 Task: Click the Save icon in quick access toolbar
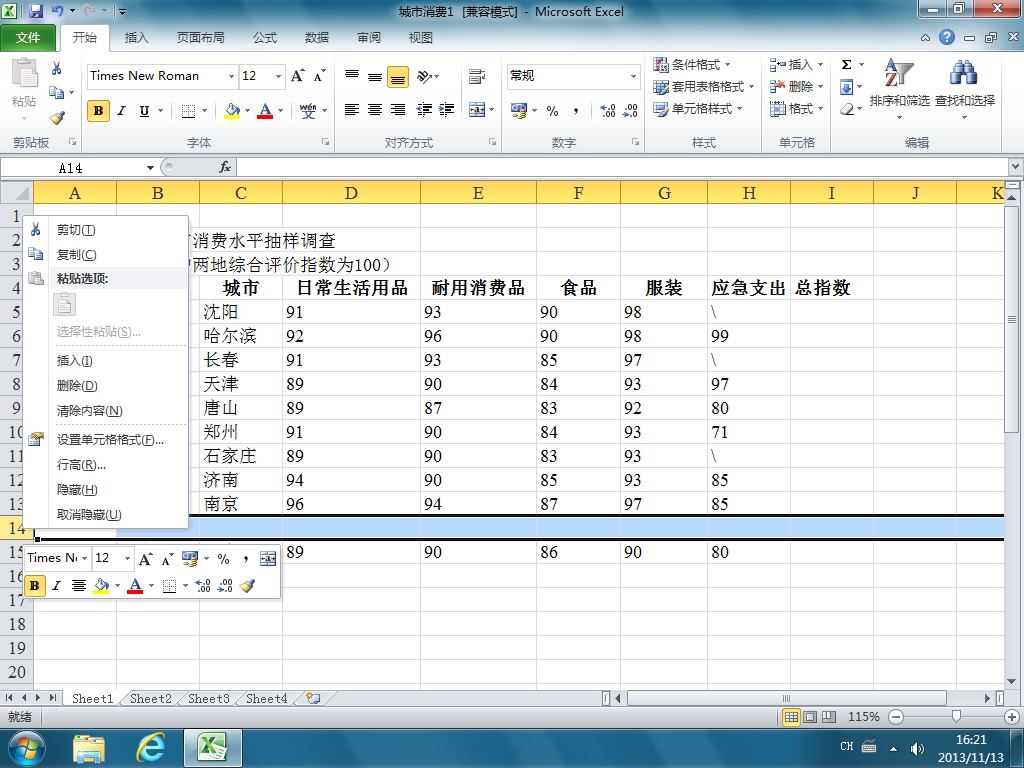point(35,11)
